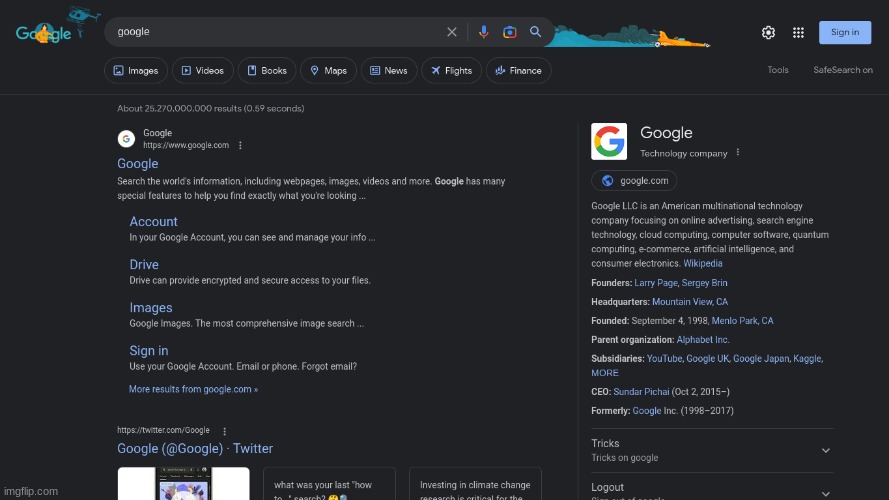Open the Google apps grid icon
Viewport: 889px width, 500px height.
tap(798, 32)
